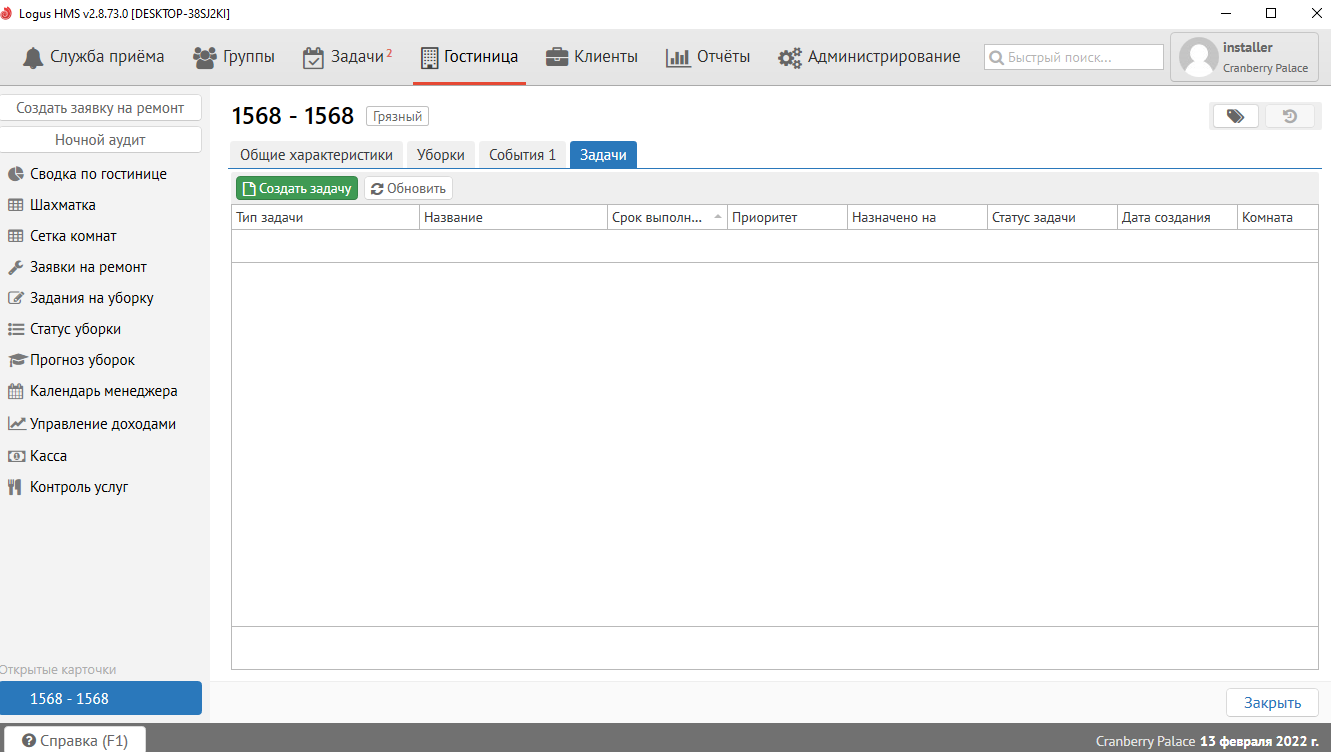This screenshot has width=1331, height=752.
Task: Sort by Назначено на column
Action: pyautogui.click(x=917, y=217)
